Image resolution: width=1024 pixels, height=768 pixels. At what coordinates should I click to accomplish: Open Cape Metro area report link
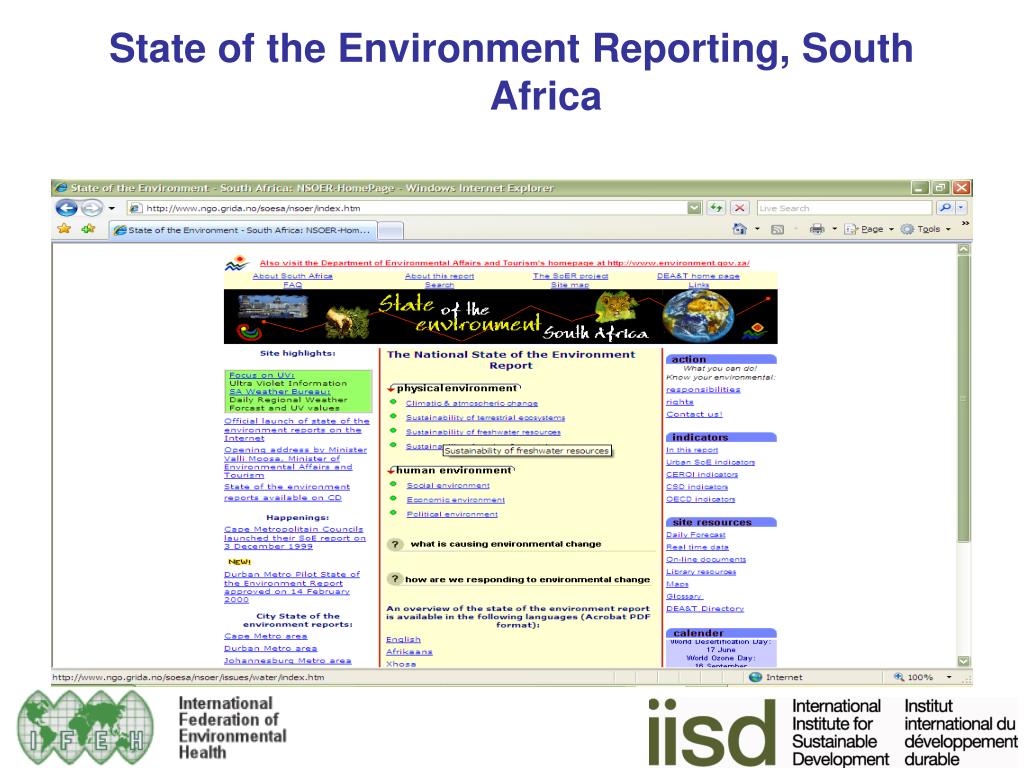pos(265,635)
